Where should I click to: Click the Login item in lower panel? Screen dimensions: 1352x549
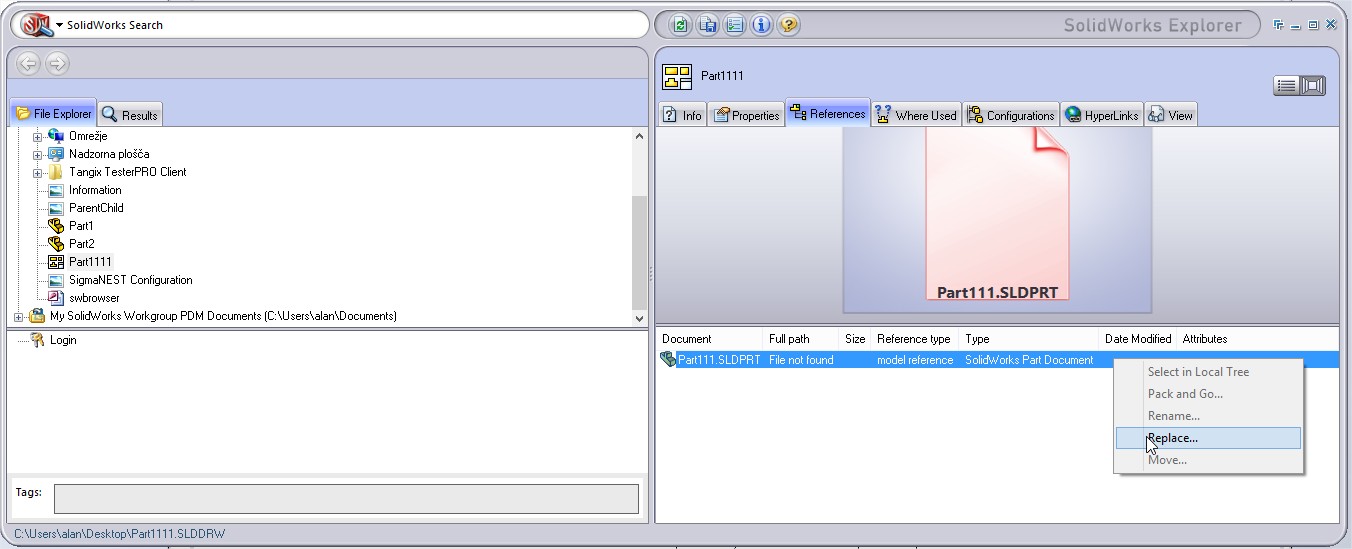pos(62,340)
